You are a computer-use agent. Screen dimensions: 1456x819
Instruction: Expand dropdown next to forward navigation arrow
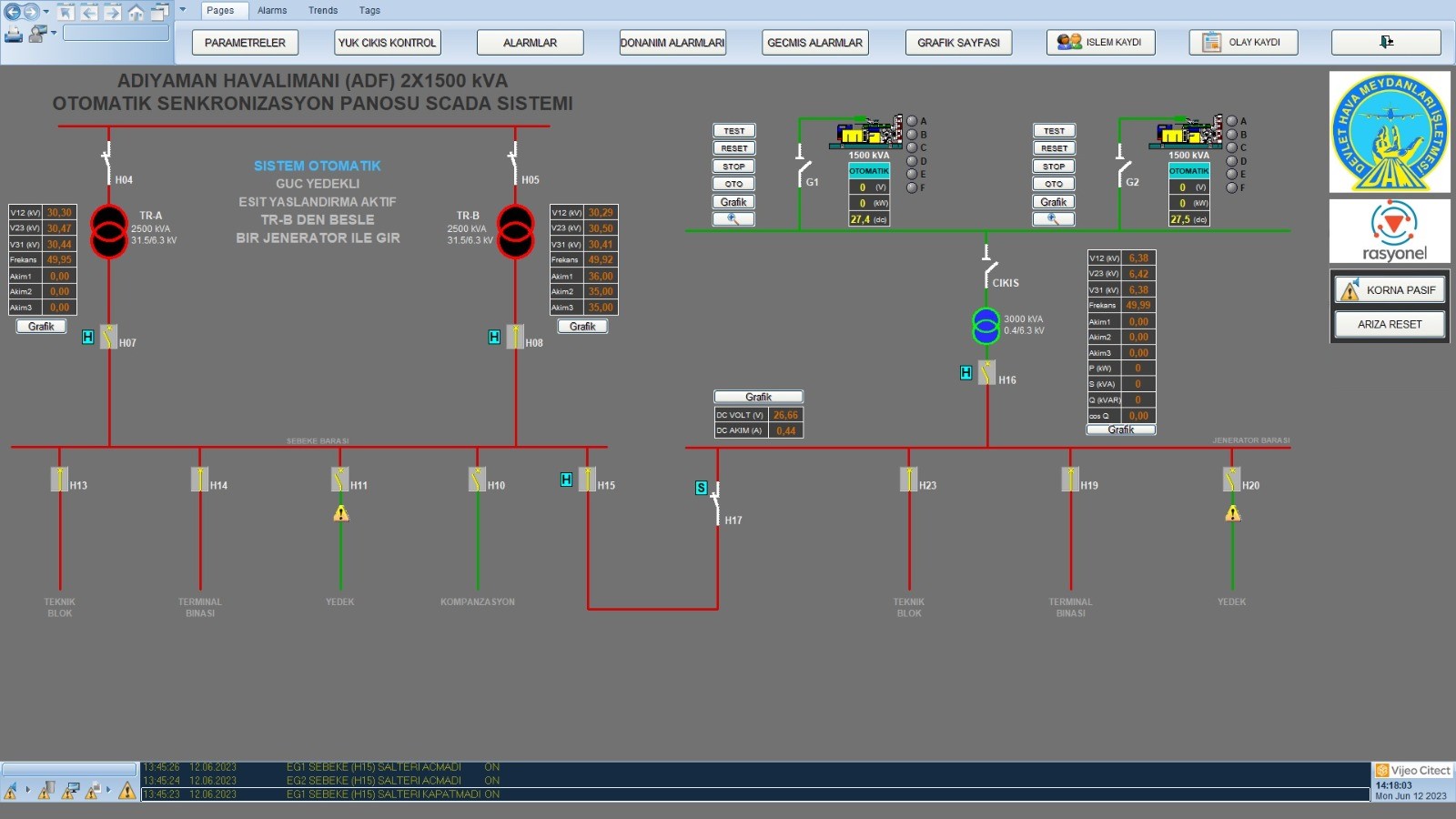46,12
